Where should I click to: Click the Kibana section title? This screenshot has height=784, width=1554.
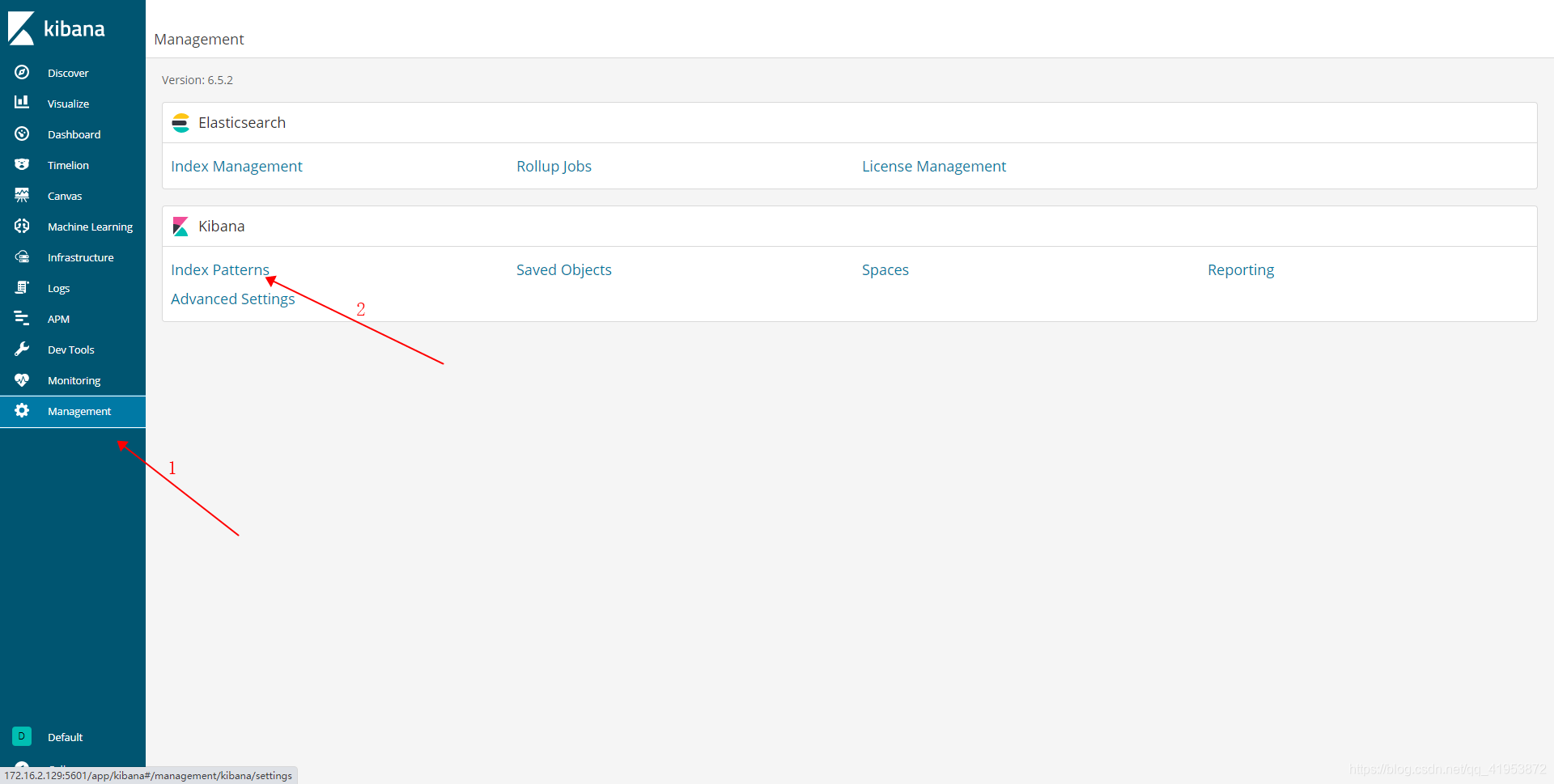point(221,227)
